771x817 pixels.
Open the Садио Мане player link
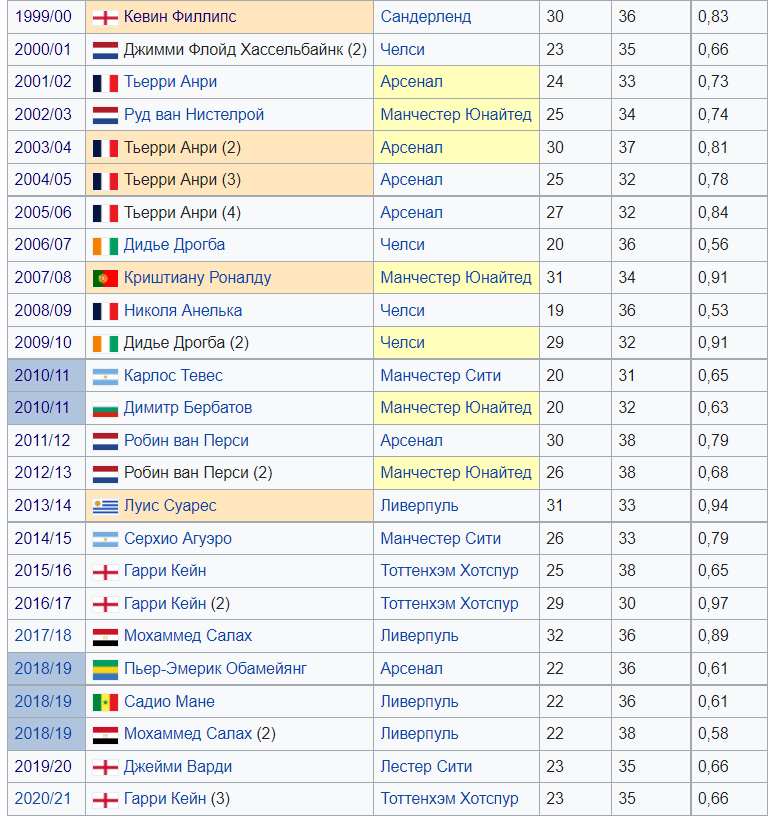click(169, 702)
